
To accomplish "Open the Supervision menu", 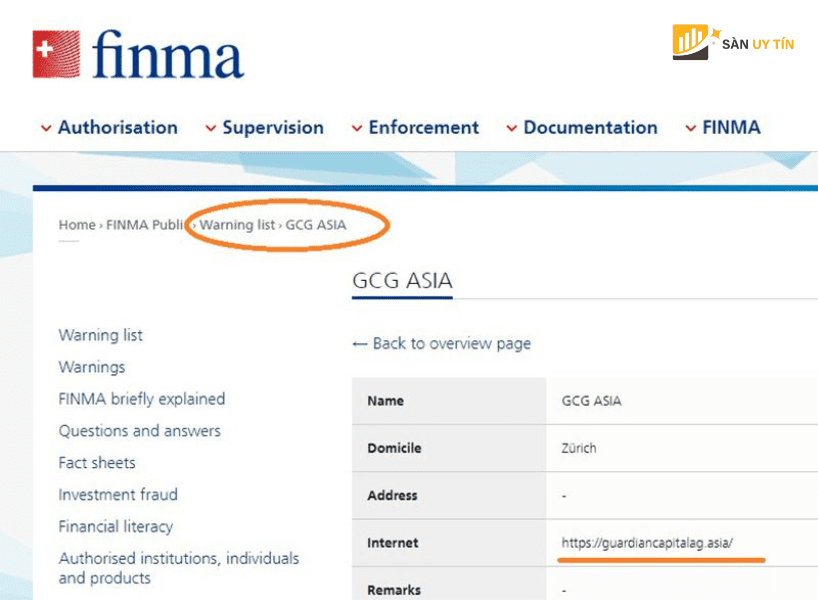I will (x=273, y=127).
